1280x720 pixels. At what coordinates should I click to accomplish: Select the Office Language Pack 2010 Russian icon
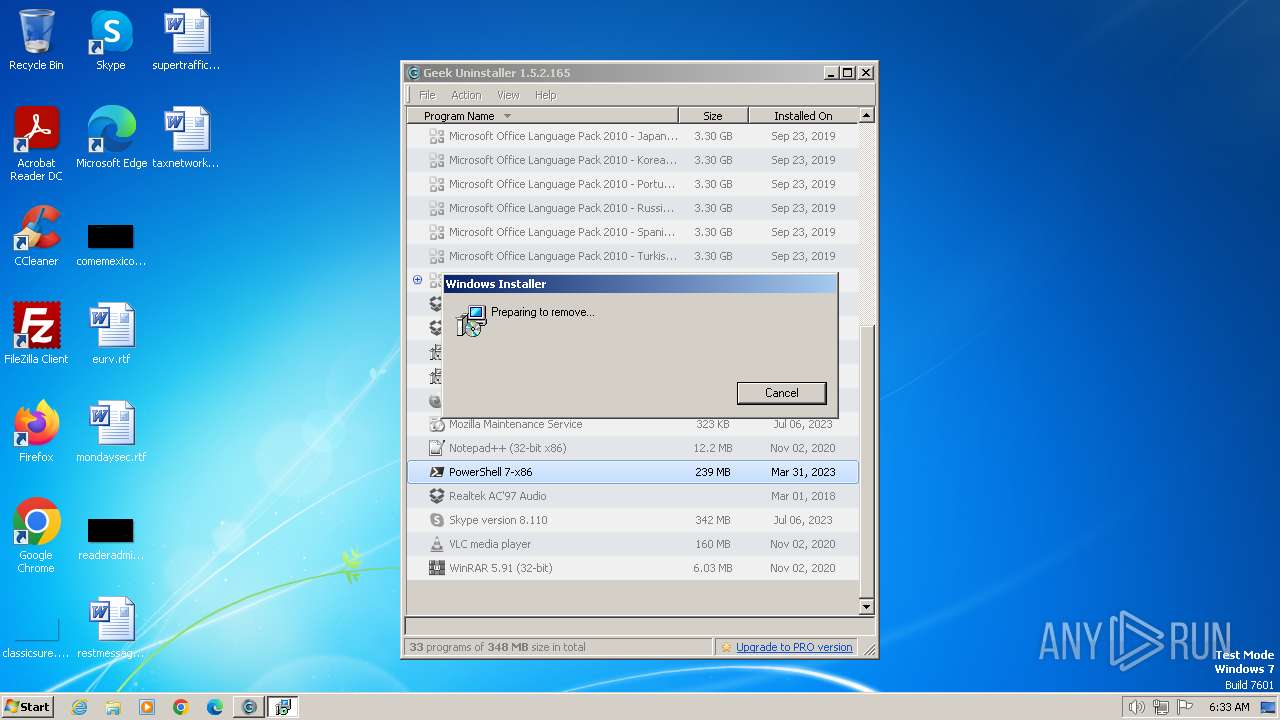[x=436, y=208]
